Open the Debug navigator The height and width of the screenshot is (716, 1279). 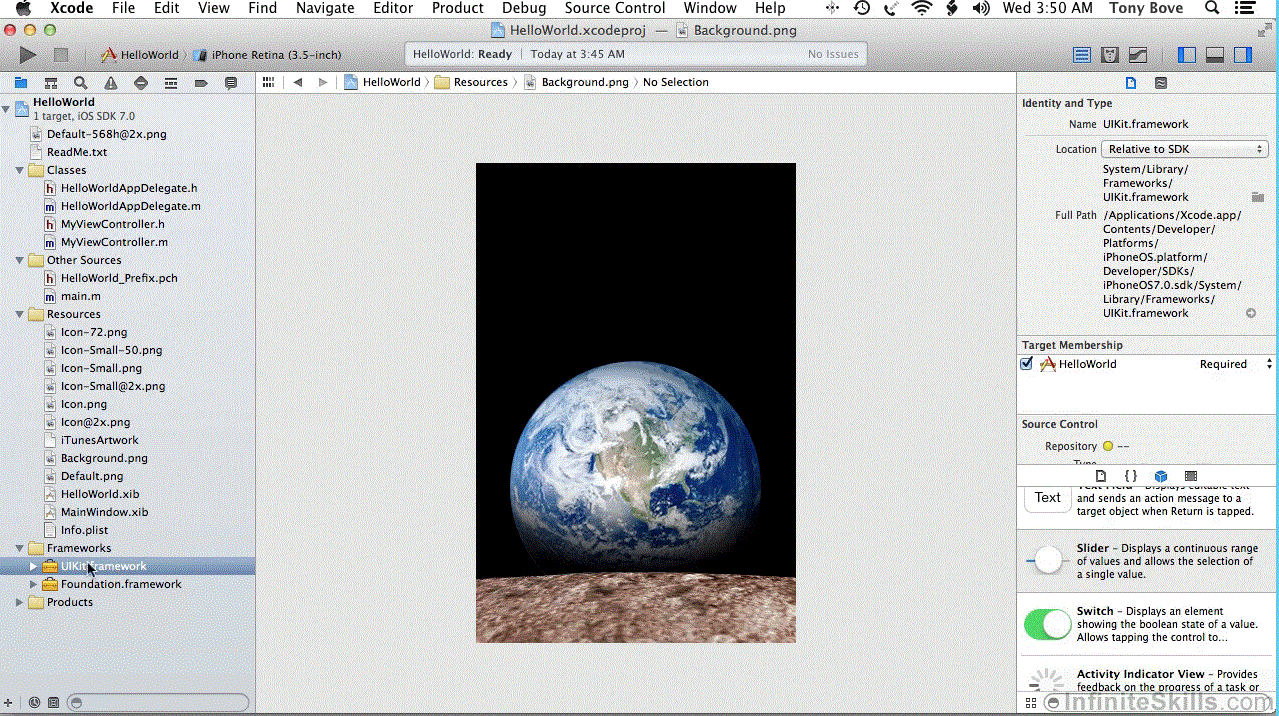pos(171,83)
